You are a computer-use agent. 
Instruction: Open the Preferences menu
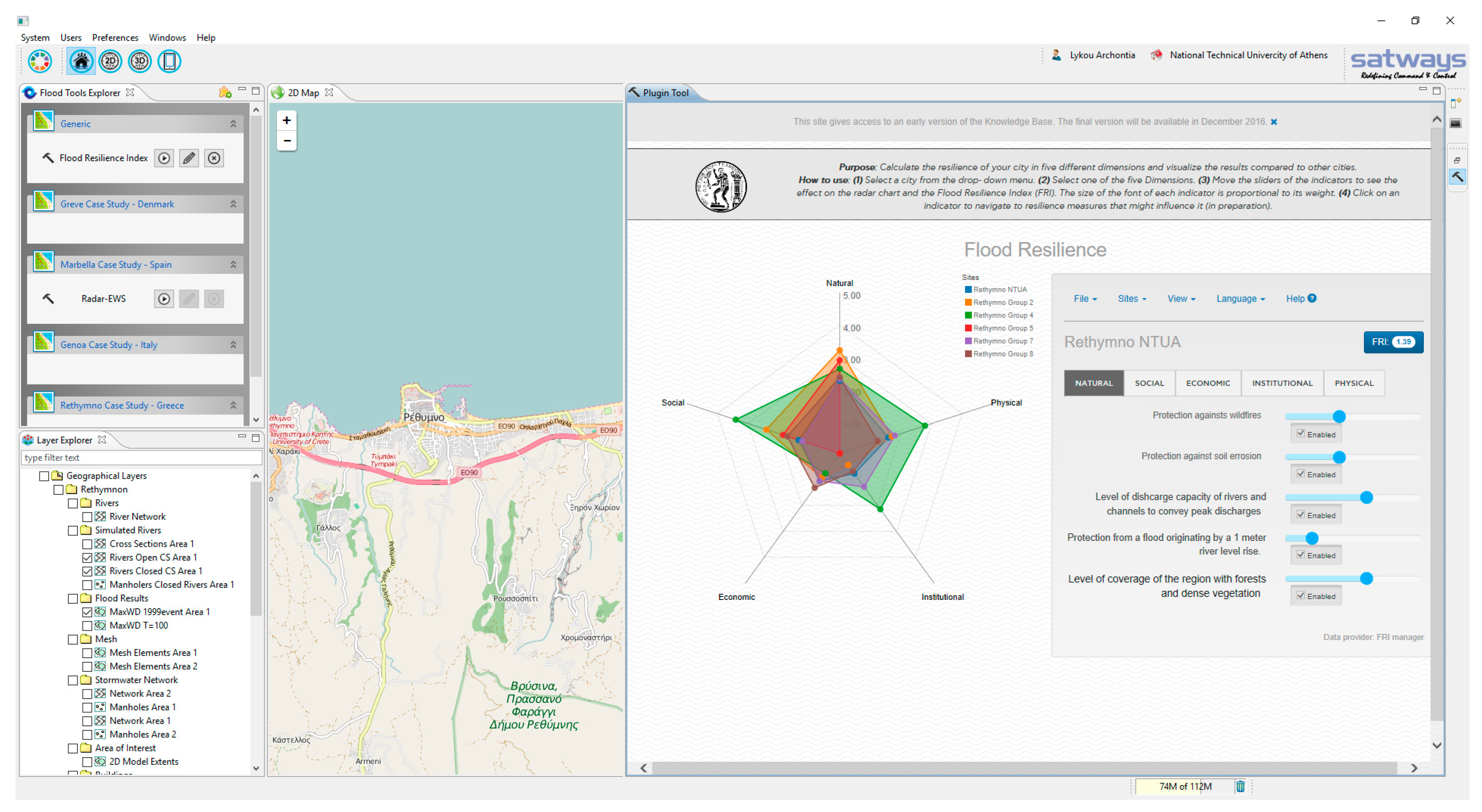(115, 37)
